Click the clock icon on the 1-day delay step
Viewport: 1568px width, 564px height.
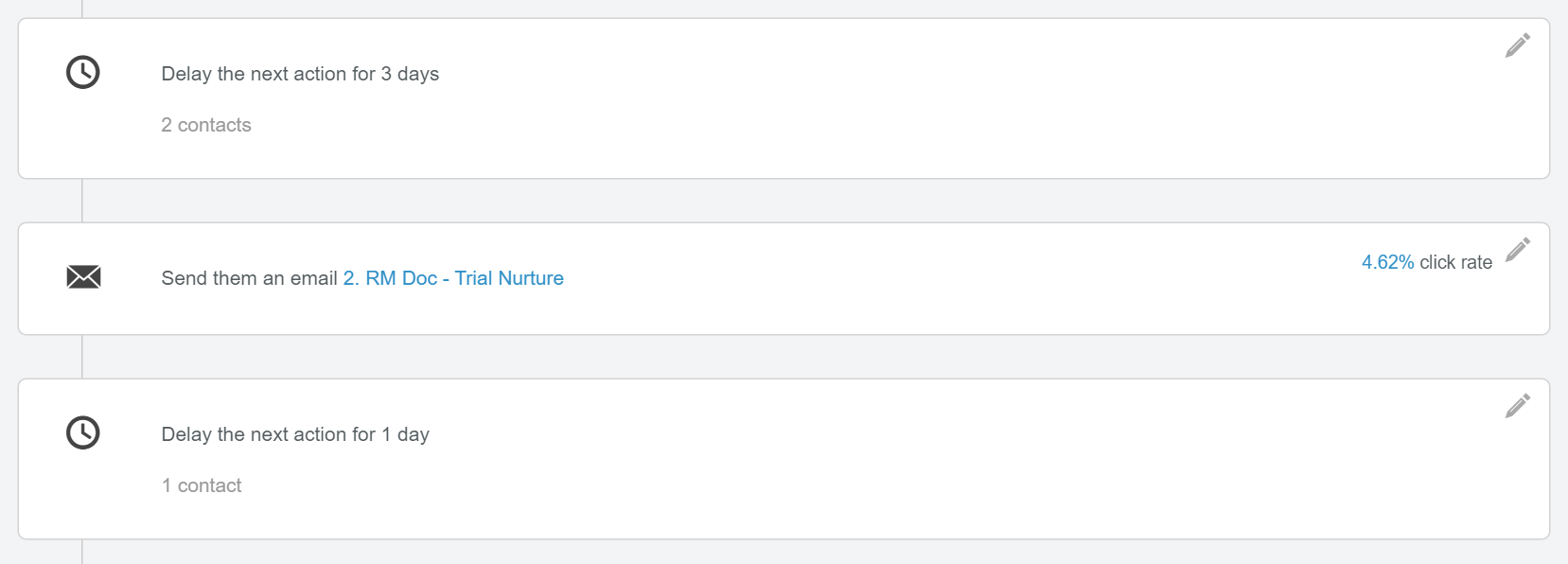point(82,432)
